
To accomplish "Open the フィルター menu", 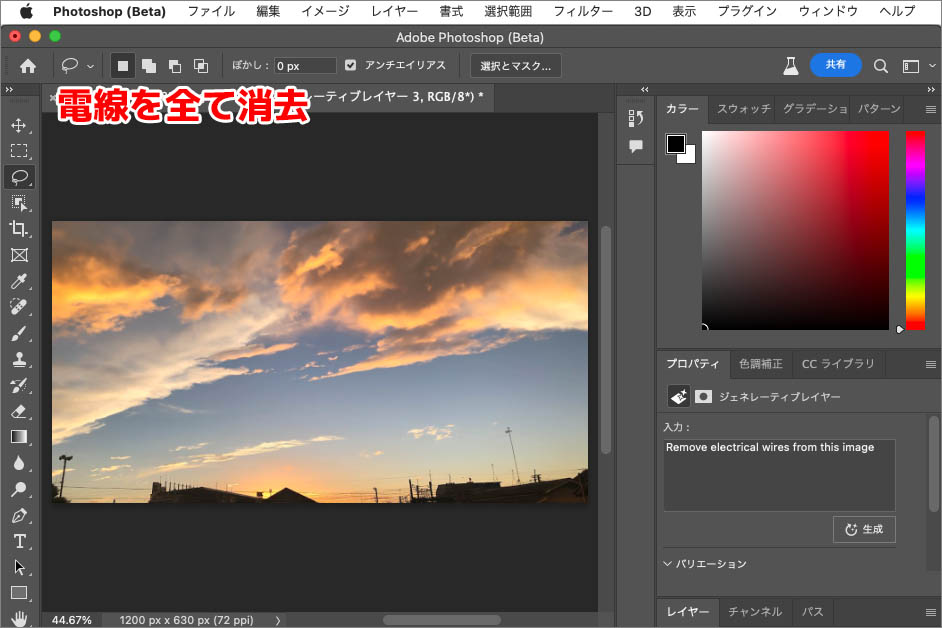I will (583, 11).
